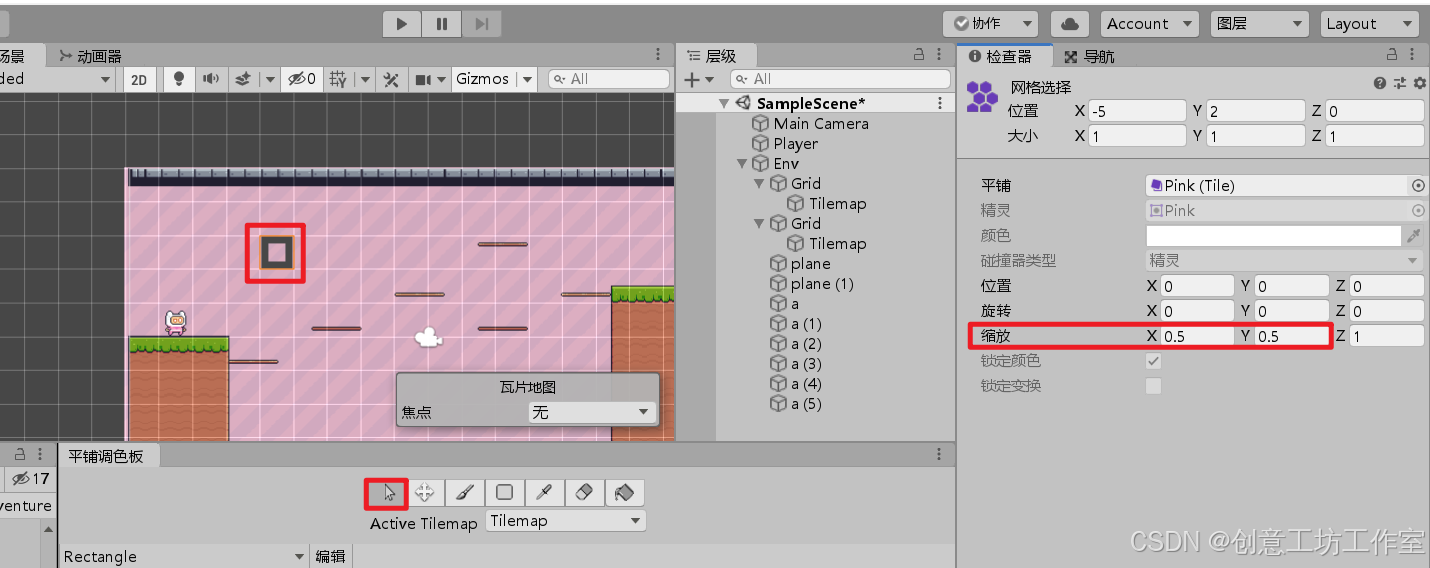The width and height of the screenshot is (1430, 568).
Task: Switch to the 动画器 animator tab
Action: (90, 56)
